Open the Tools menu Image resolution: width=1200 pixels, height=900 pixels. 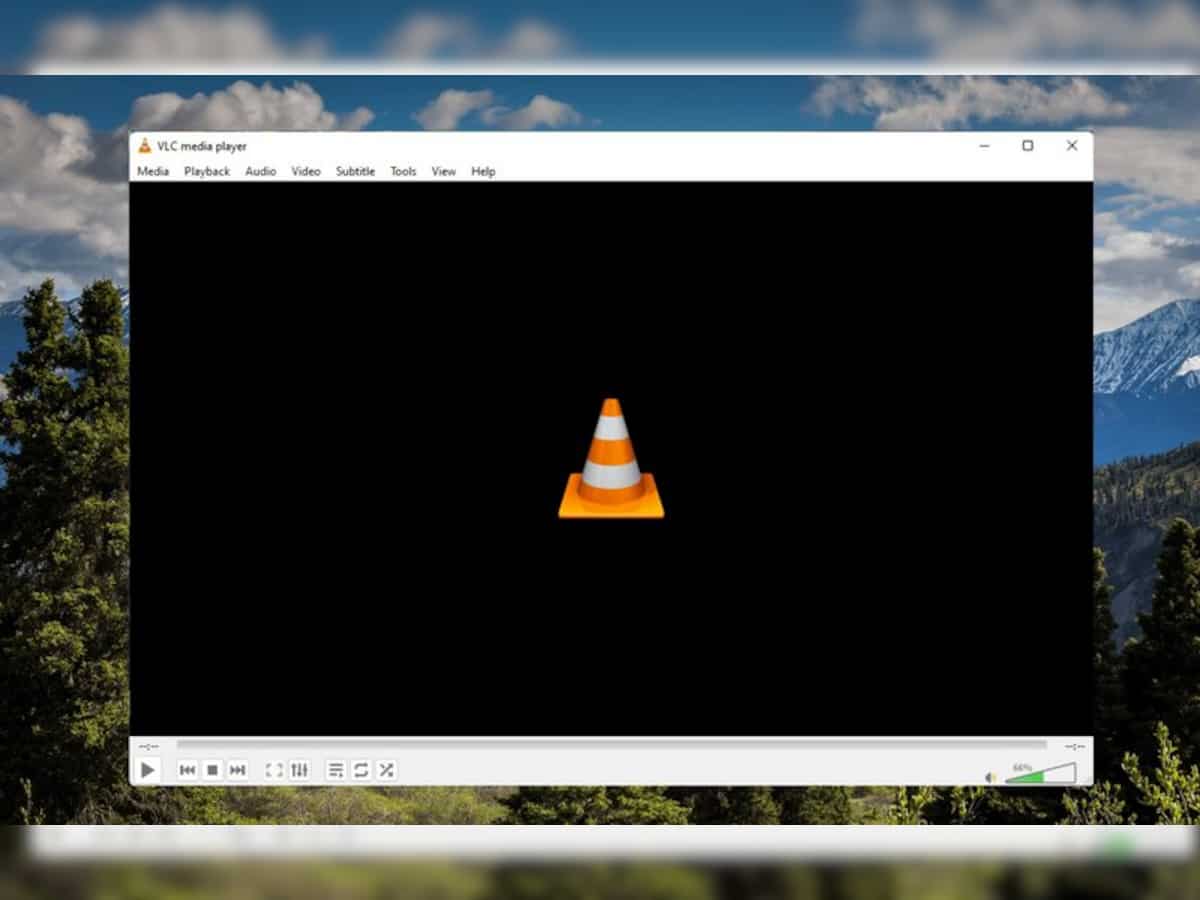coord(403,171)
